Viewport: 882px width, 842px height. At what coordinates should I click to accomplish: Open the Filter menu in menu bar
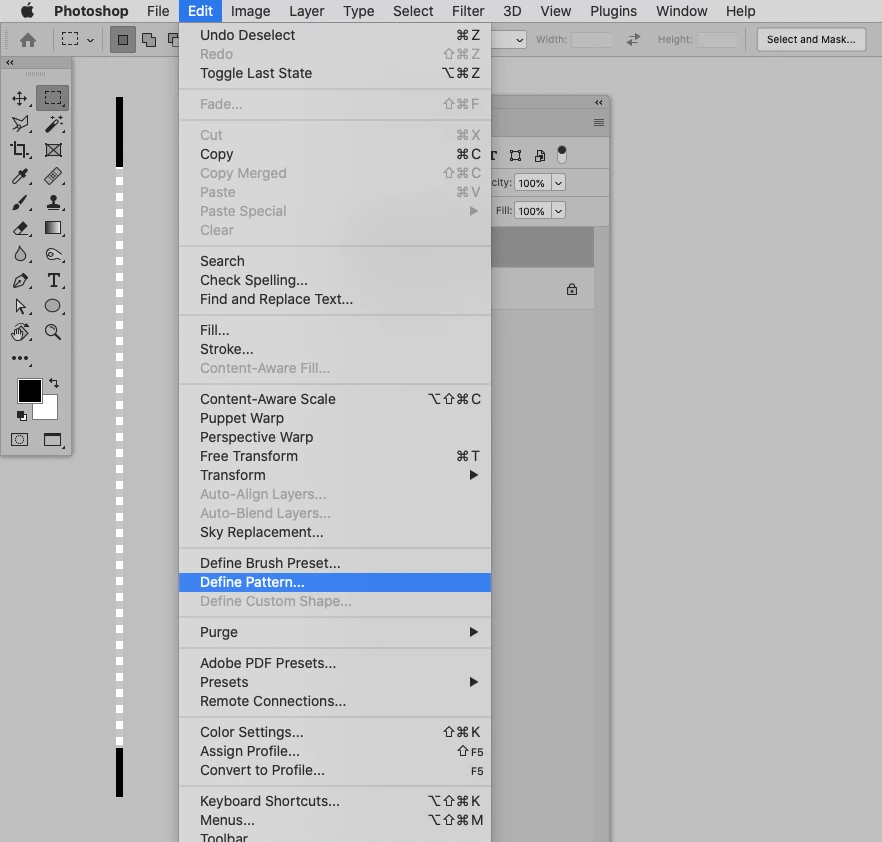(x=467, y=11)
